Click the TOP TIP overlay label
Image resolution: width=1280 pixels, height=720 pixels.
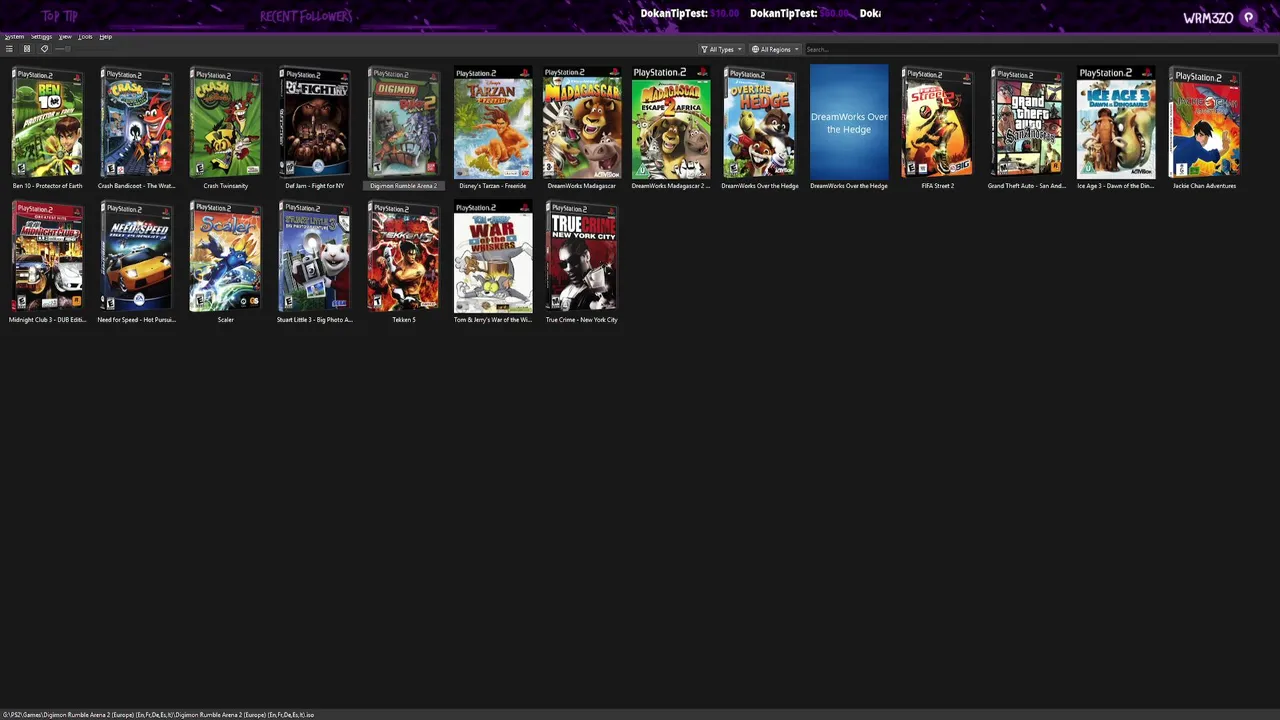pyautogui.click(x=59, y=16)
